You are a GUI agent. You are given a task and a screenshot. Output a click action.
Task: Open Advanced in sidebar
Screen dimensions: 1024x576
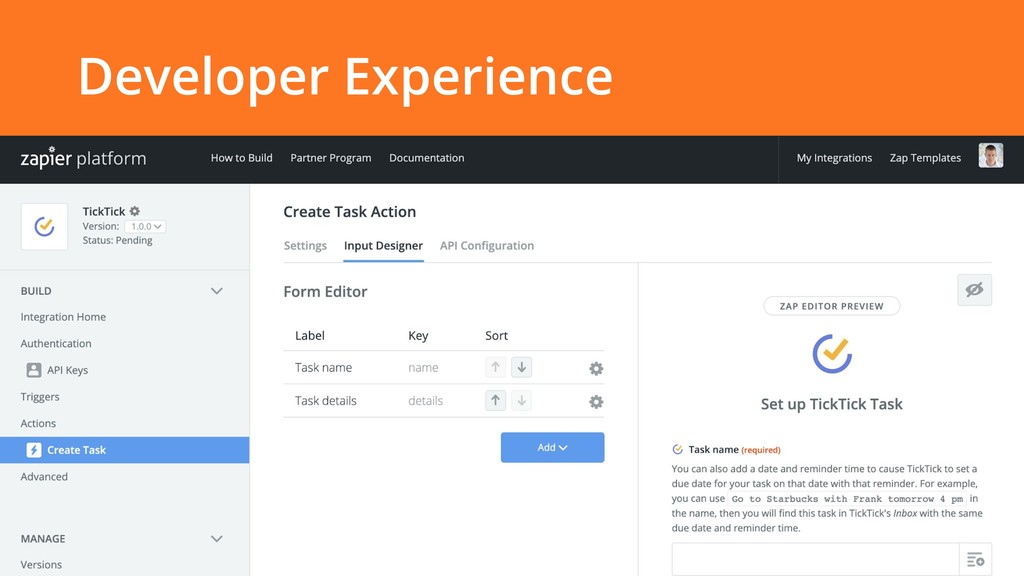(44, 477)
